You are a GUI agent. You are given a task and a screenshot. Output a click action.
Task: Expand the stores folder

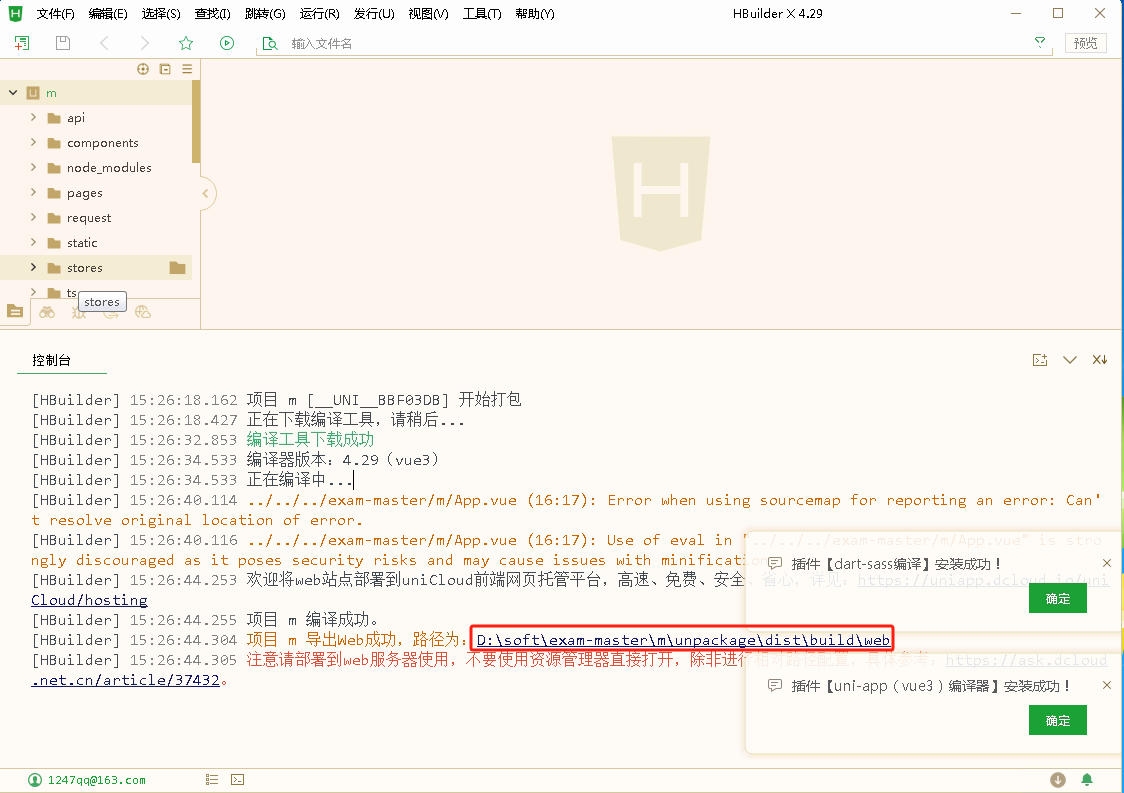point(33,267)
